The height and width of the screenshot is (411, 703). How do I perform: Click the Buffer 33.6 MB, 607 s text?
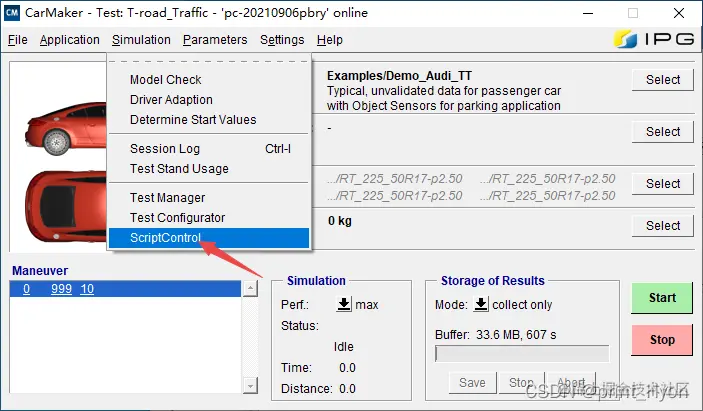coord(495,335)
